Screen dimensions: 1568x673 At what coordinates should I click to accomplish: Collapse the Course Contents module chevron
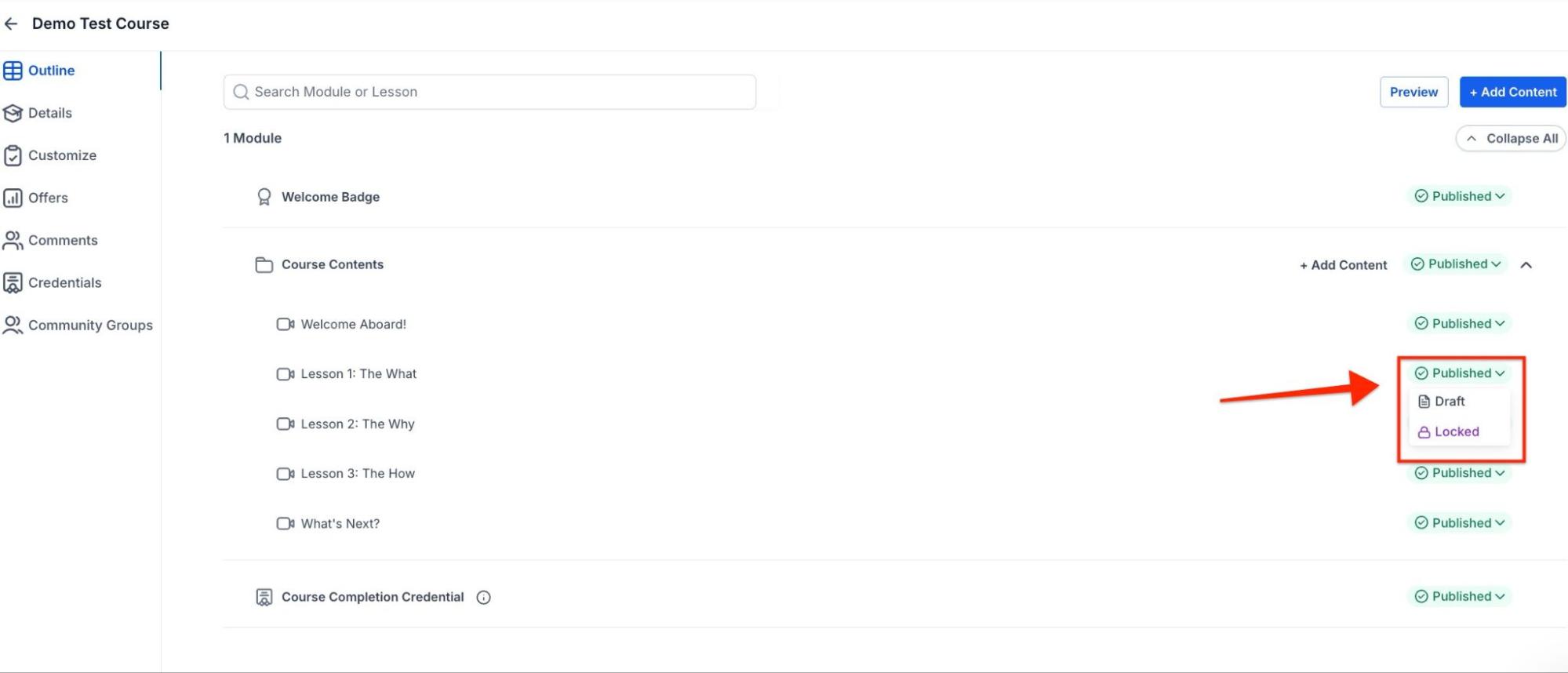pos(1526,265)
